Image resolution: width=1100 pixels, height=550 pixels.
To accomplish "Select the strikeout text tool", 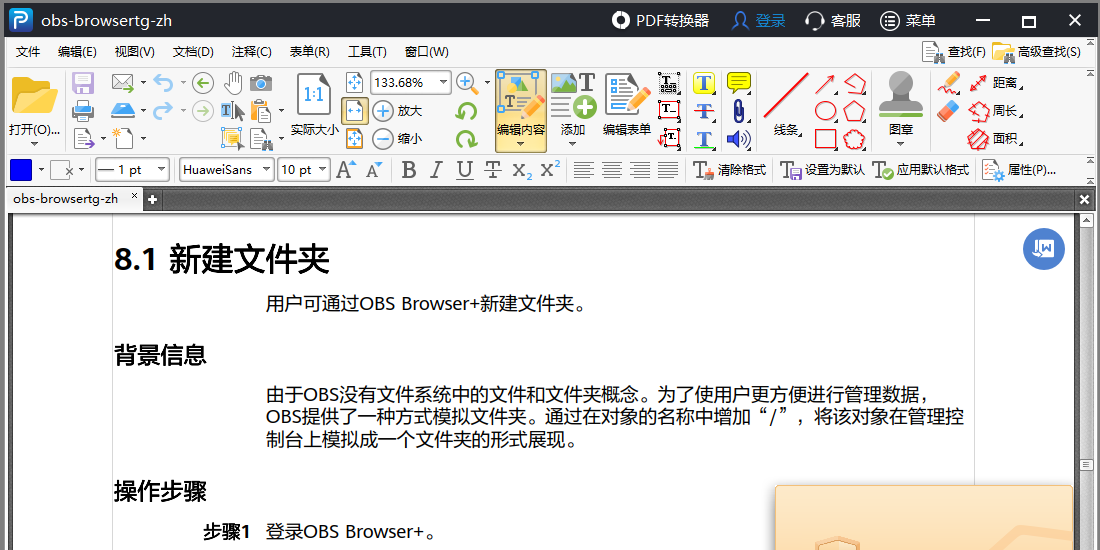I will tap(704, 111).
